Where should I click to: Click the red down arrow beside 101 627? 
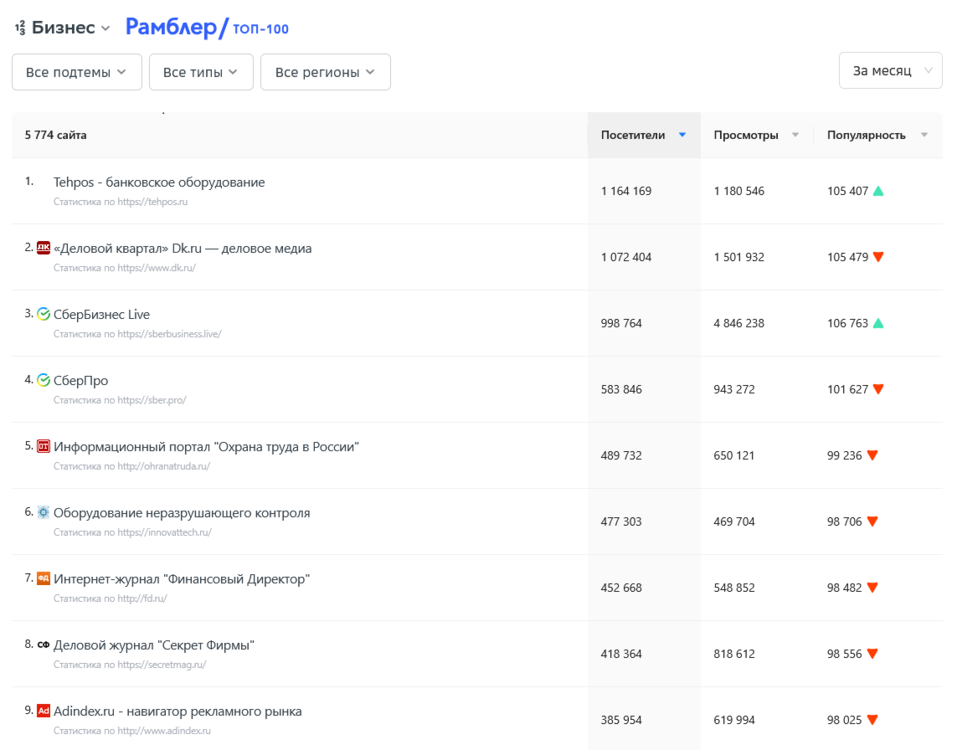(x=878, y=389)
